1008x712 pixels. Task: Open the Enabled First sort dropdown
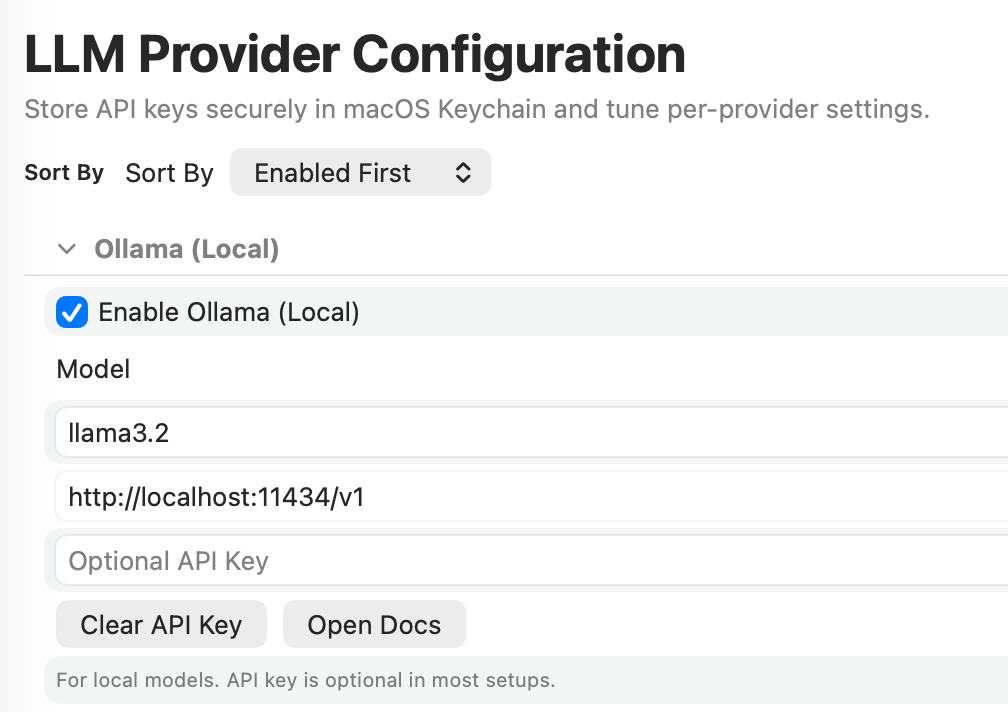[x=360, y=172]
